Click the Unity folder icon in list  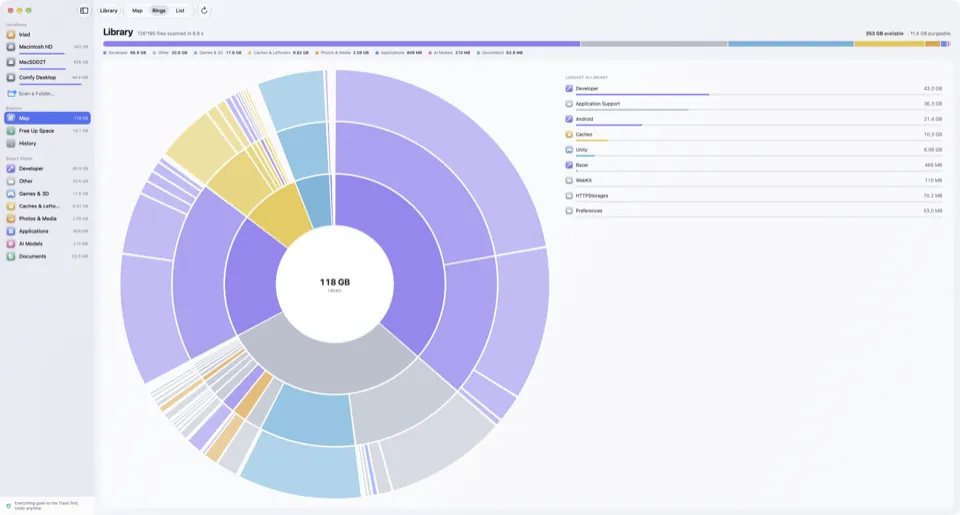(569, 150)
